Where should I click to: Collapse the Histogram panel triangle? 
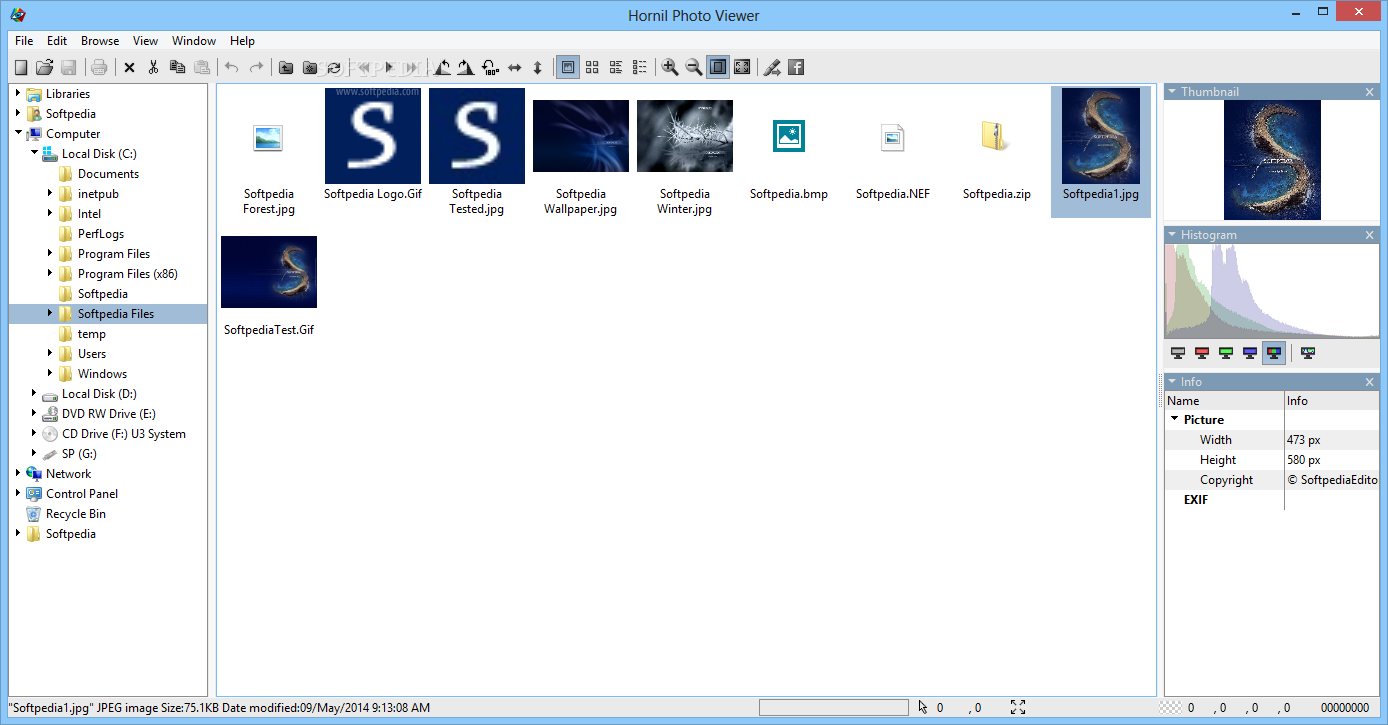click(x=1172, y=234)
